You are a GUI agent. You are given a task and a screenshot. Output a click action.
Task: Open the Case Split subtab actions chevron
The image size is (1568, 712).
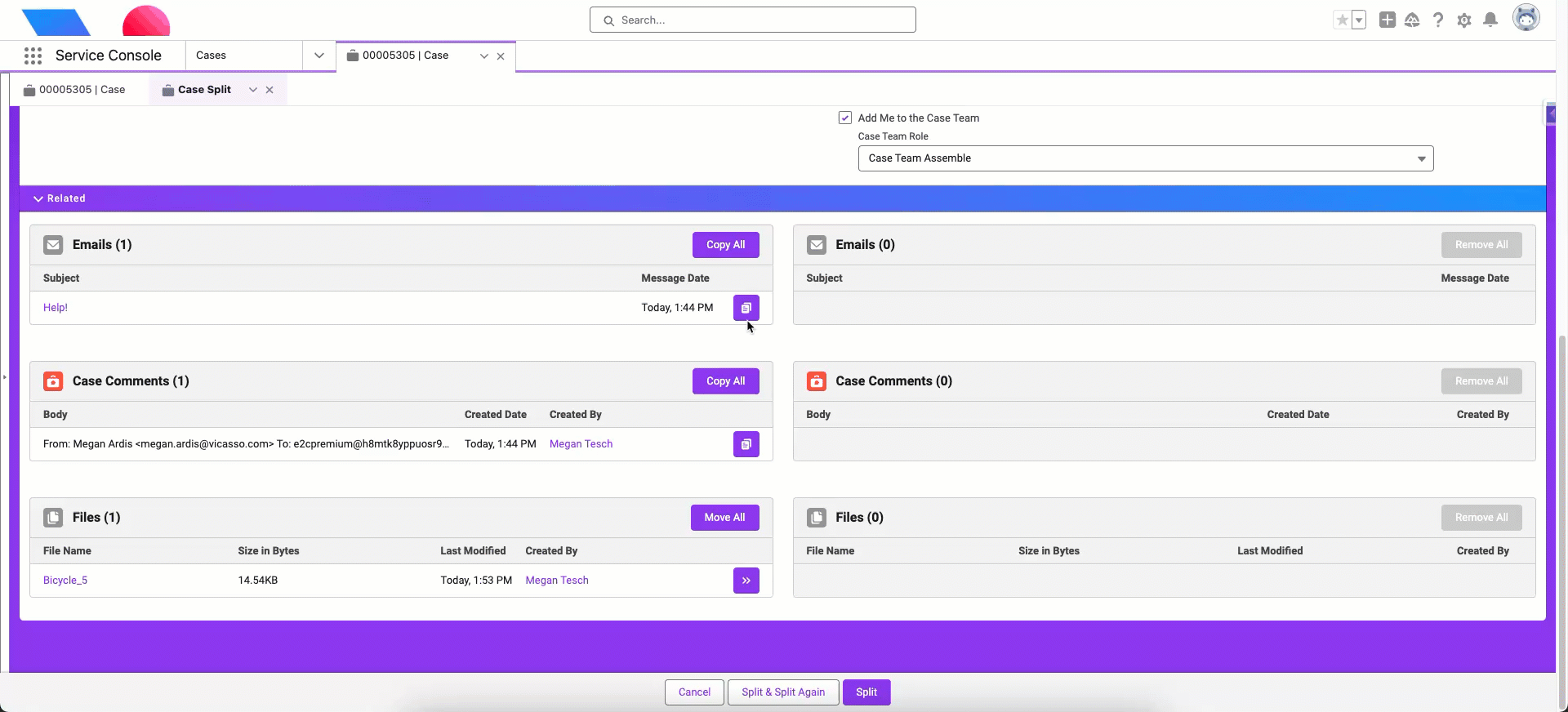253,90
